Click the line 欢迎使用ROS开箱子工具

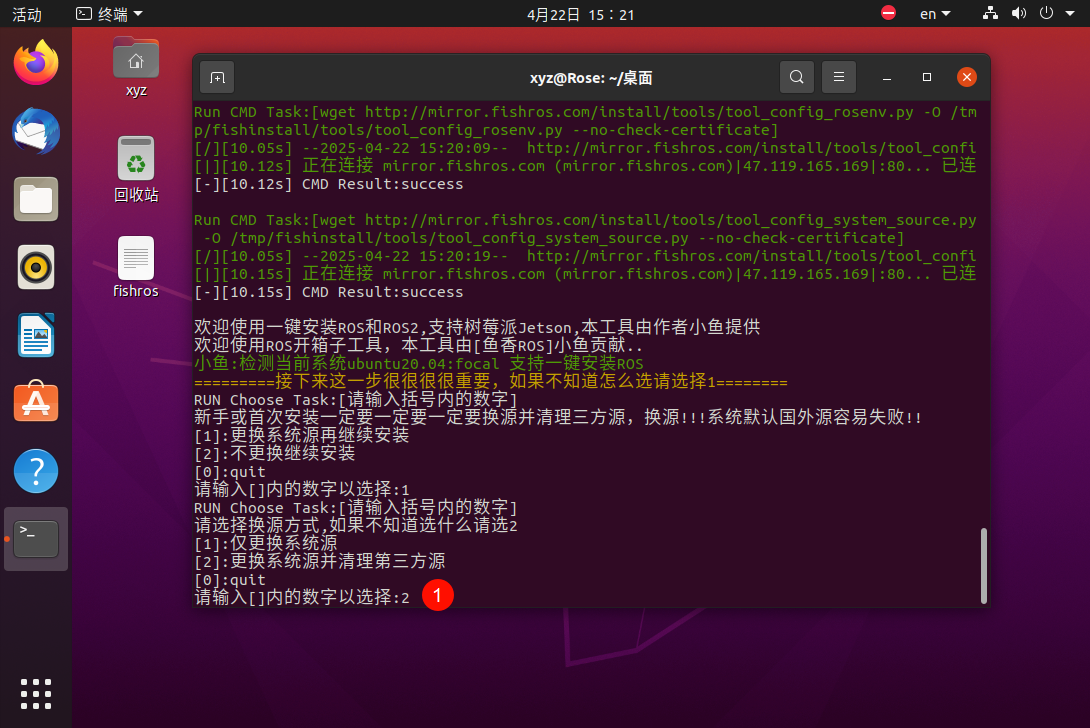tap(418, 346)
